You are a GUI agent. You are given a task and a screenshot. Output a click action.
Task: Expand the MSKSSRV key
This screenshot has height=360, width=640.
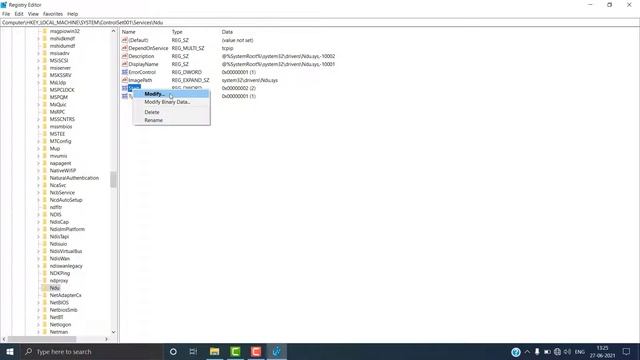coord(39,75)
